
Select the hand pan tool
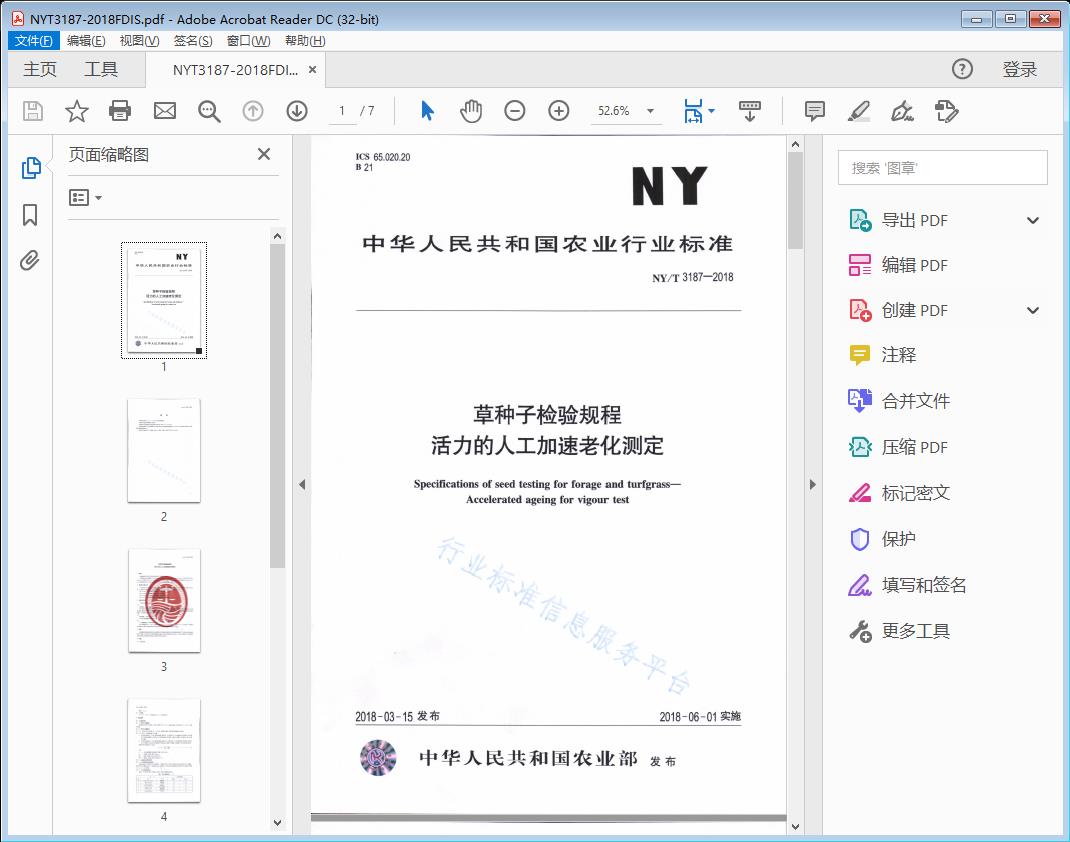471,111
